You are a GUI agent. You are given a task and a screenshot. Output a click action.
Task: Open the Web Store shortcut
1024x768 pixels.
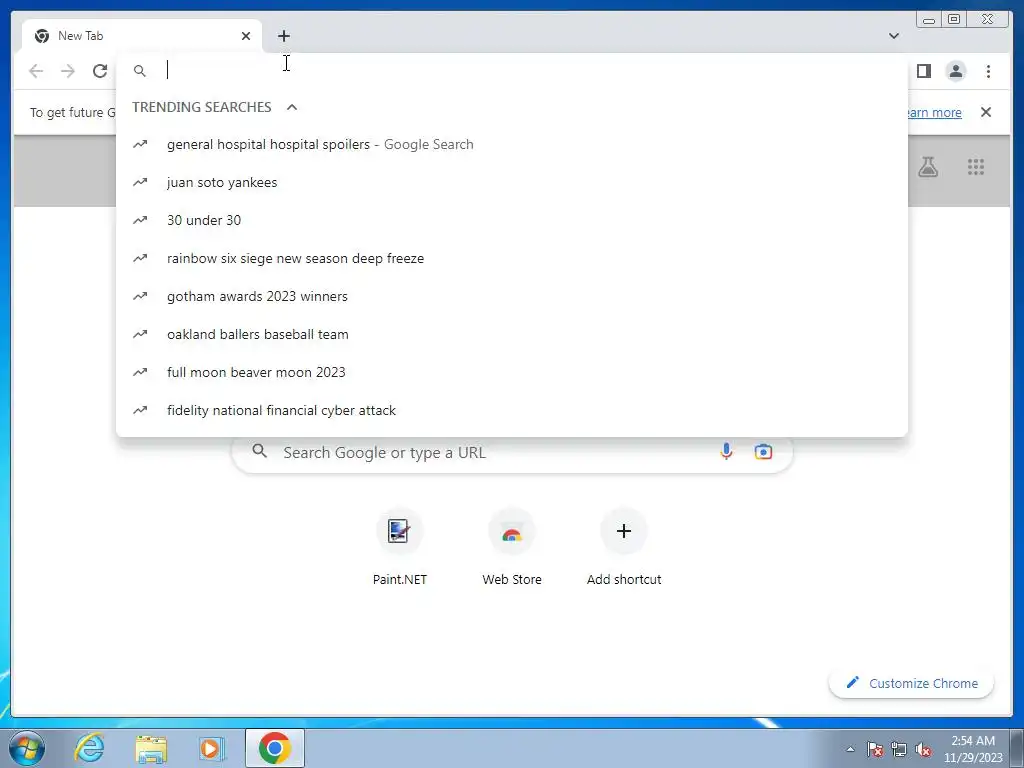511,547
